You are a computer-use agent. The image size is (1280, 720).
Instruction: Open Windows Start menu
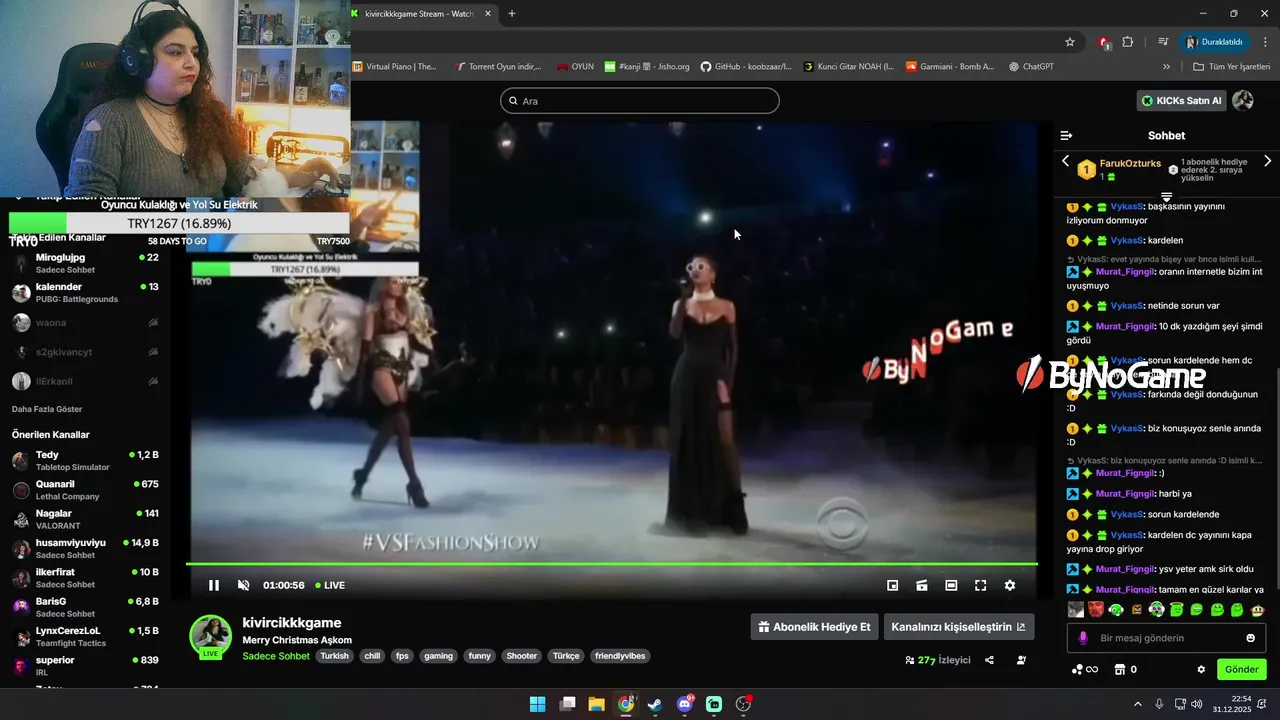tap(537, 704)
